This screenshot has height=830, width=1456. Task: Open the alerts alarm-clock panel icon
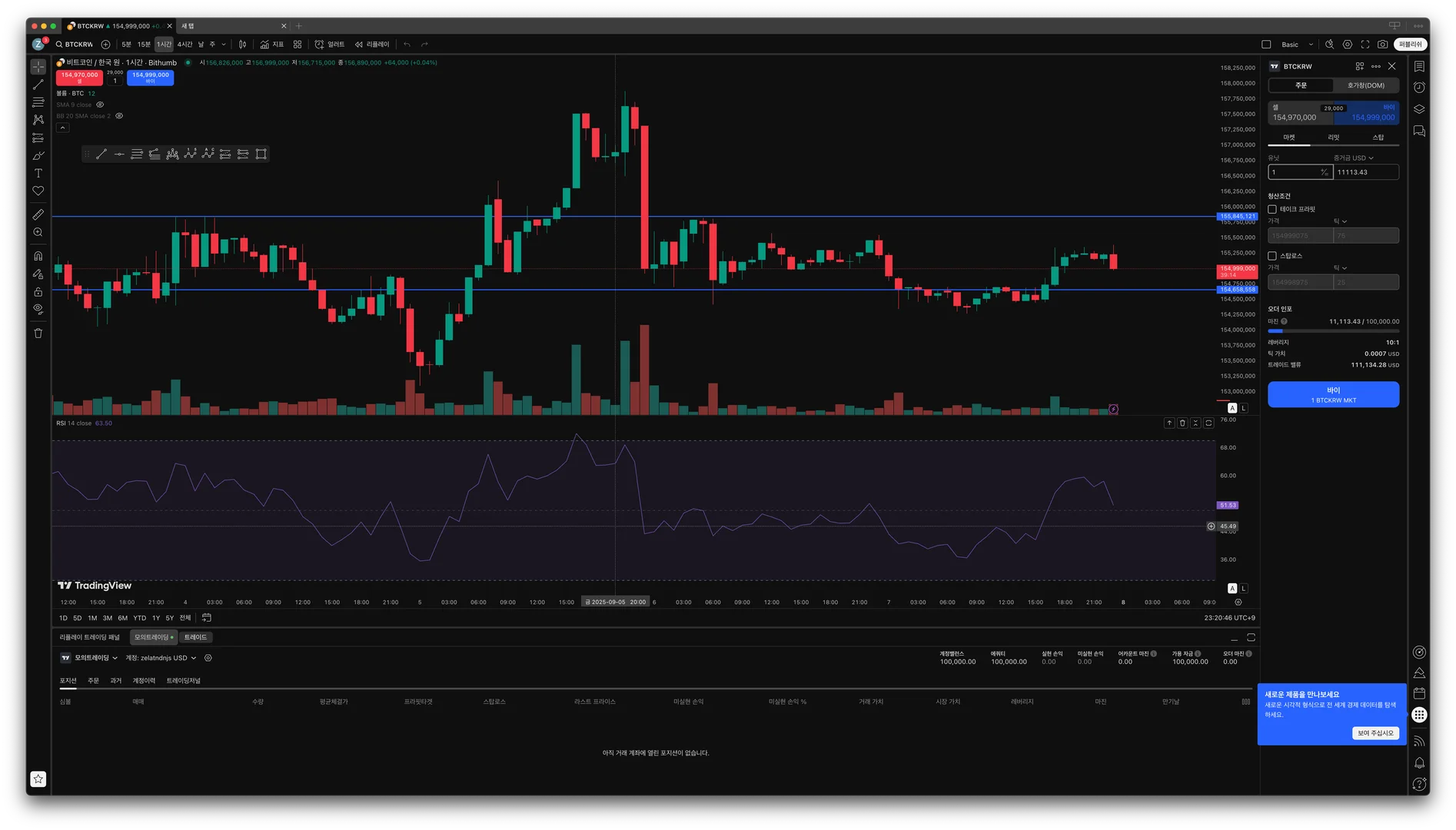pyautogui.click(x=1419, y=88)
